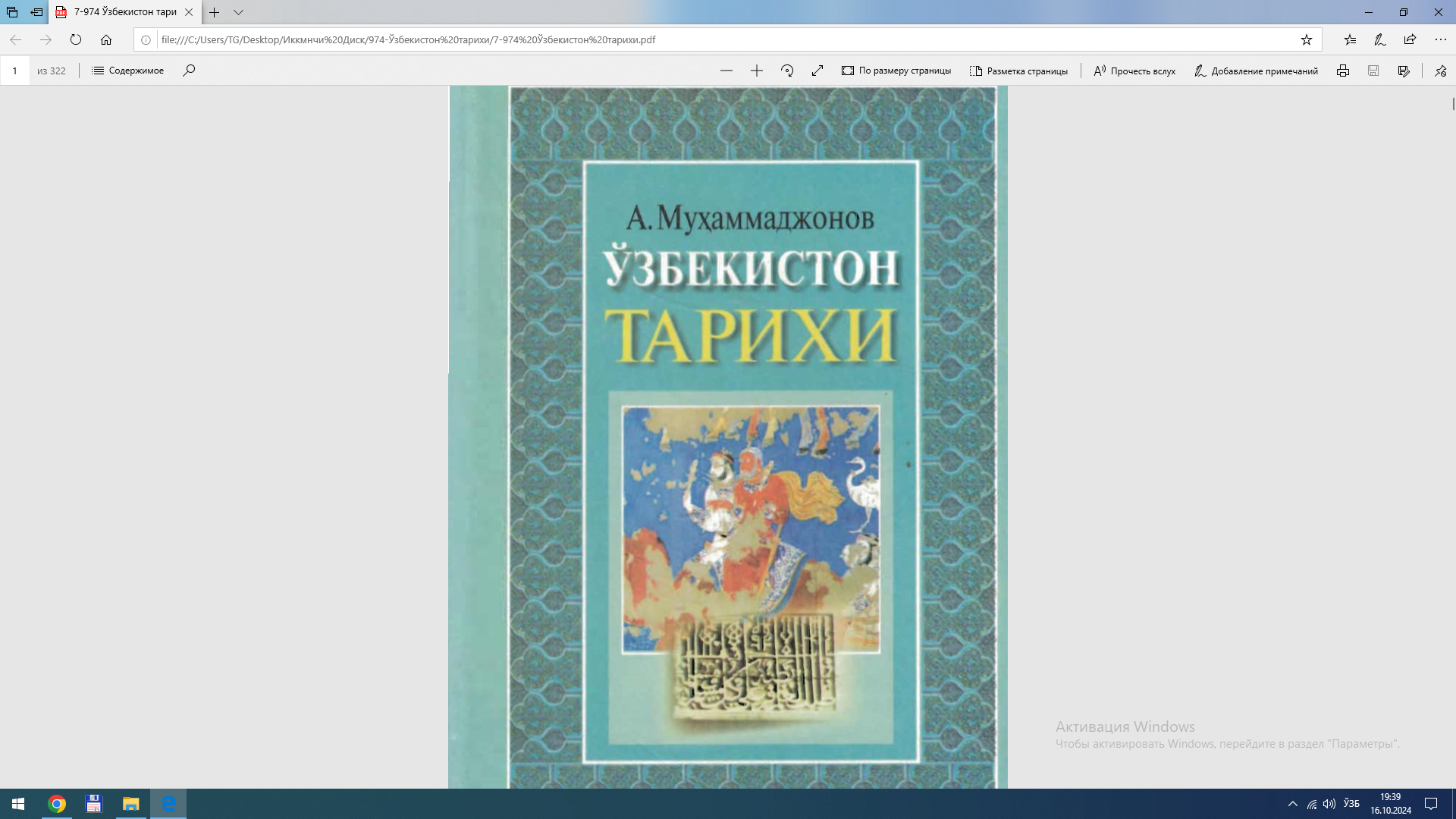Screen dimensions: 1456x819
Task: Open a new tab with plus icon
Action: (215, 12)
